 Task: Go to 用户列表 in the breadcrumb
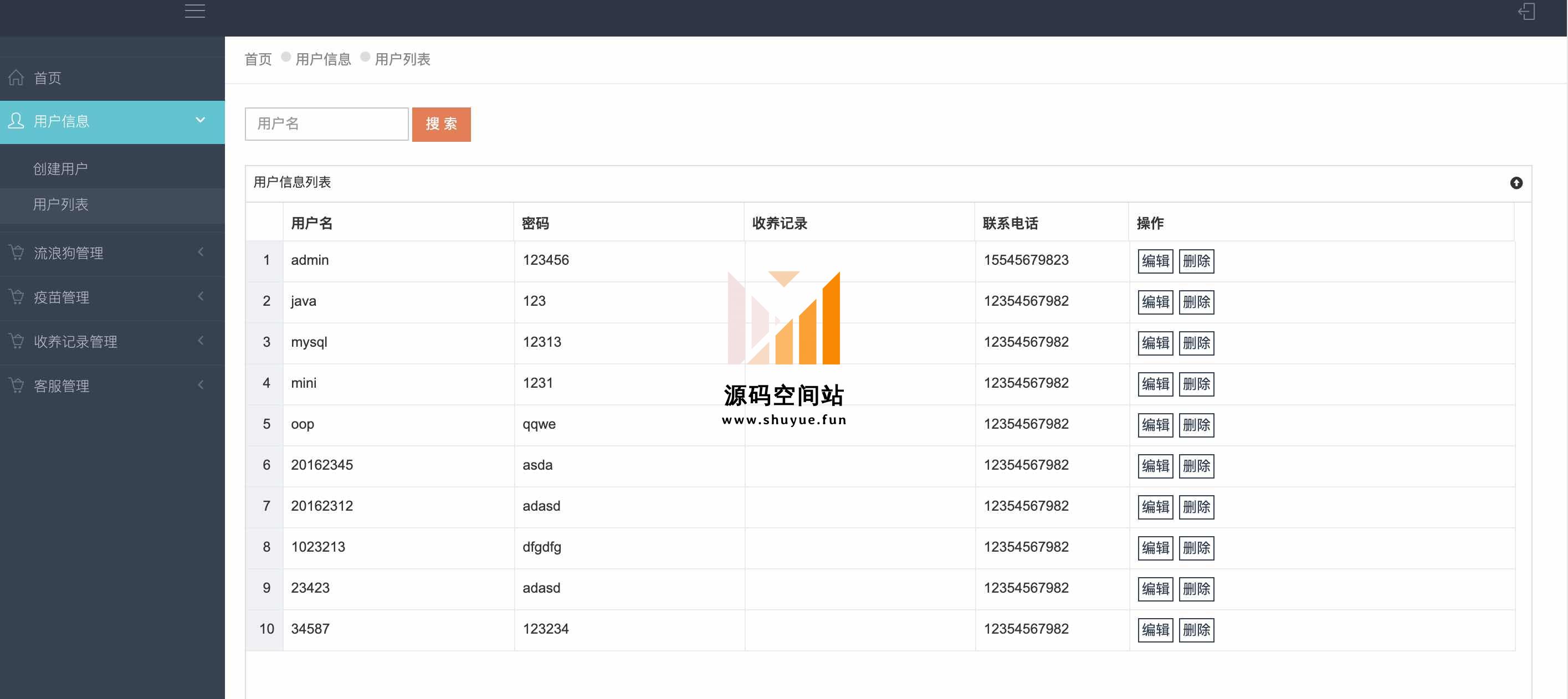click(x=402, y=60)
